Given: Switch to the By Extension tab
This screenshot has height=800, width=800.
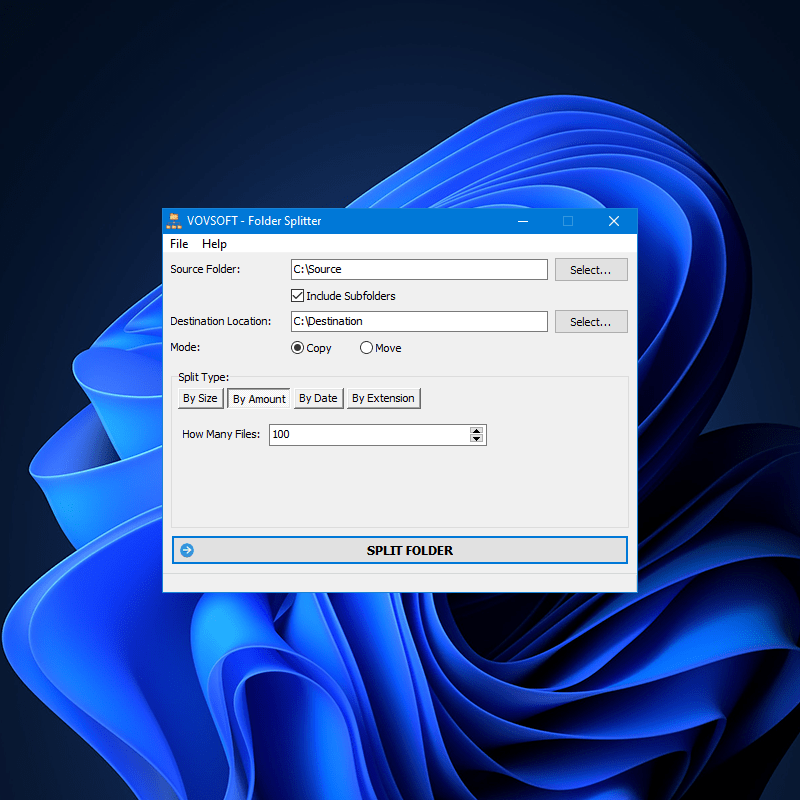Looking at the screenshot, I should click(x=383, y=398).
